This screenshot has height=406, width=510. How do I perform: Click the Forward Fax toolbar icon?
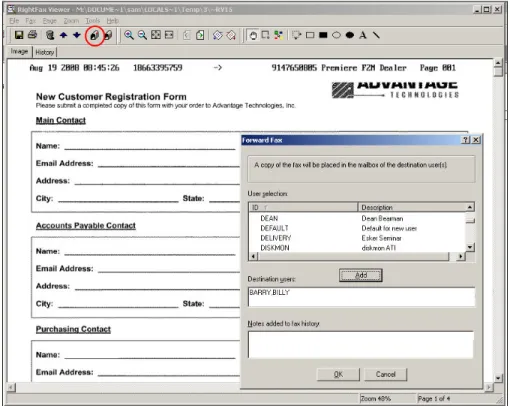(x=95, y=35)
